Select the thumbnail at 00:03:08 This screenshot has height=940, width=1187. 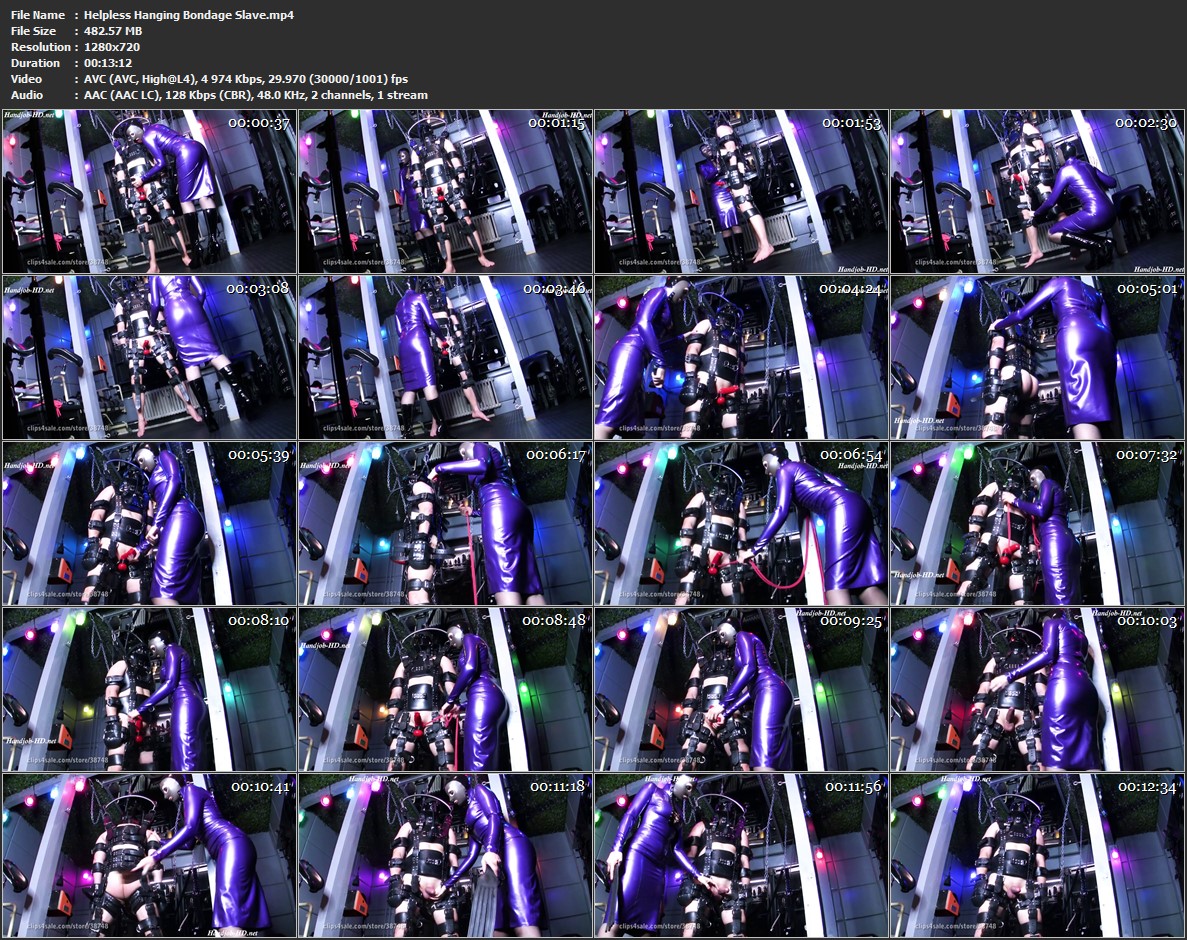(x=149, y=357)
